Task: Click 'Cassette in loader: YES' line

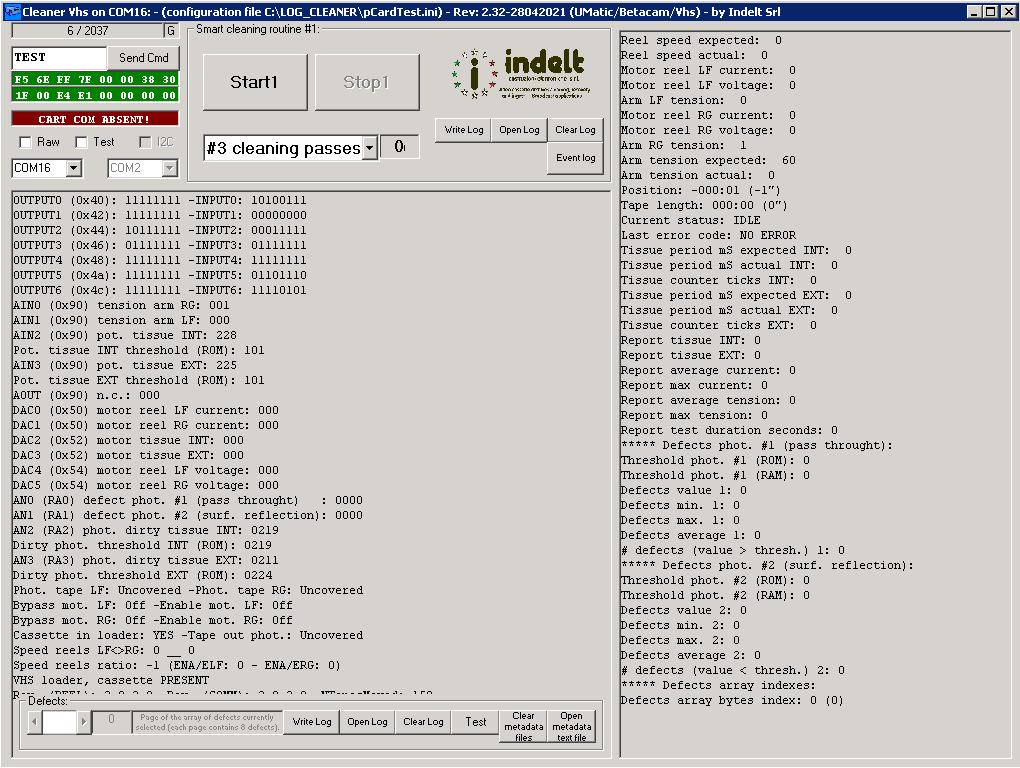Action: [x=188, y=635]
